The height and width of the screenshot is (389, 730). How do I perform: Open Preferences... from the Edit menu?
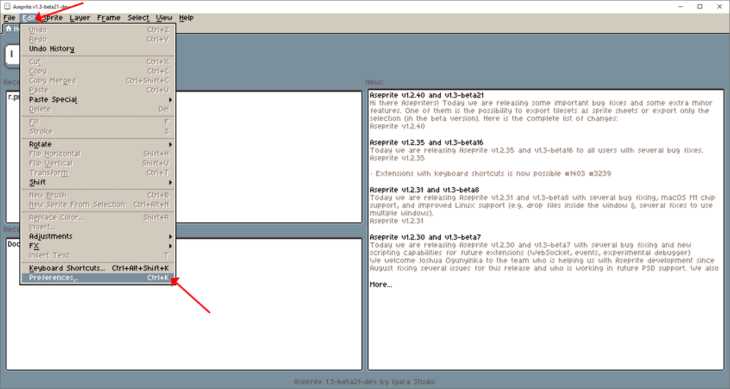pyautogui.click(x=98, y=278)
